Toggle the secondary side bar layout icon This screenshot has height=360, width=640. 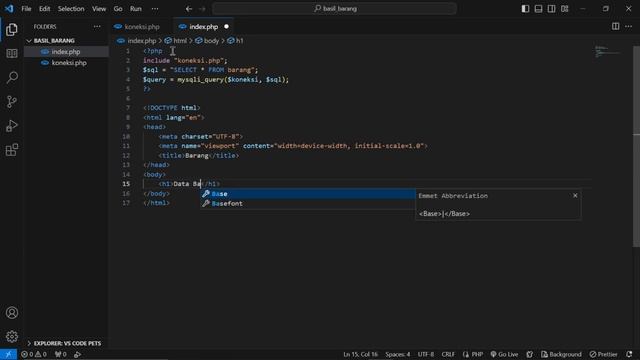point(551,9)
